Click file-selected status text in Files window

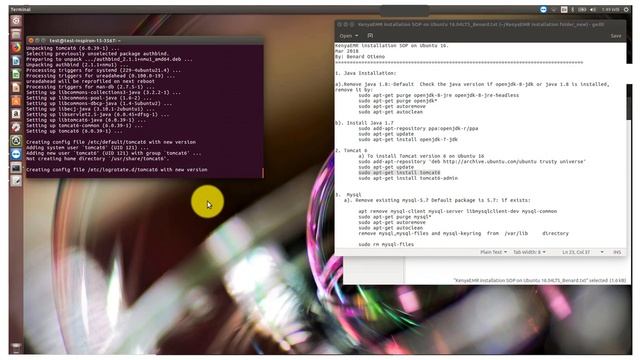[x=540, y=280]
